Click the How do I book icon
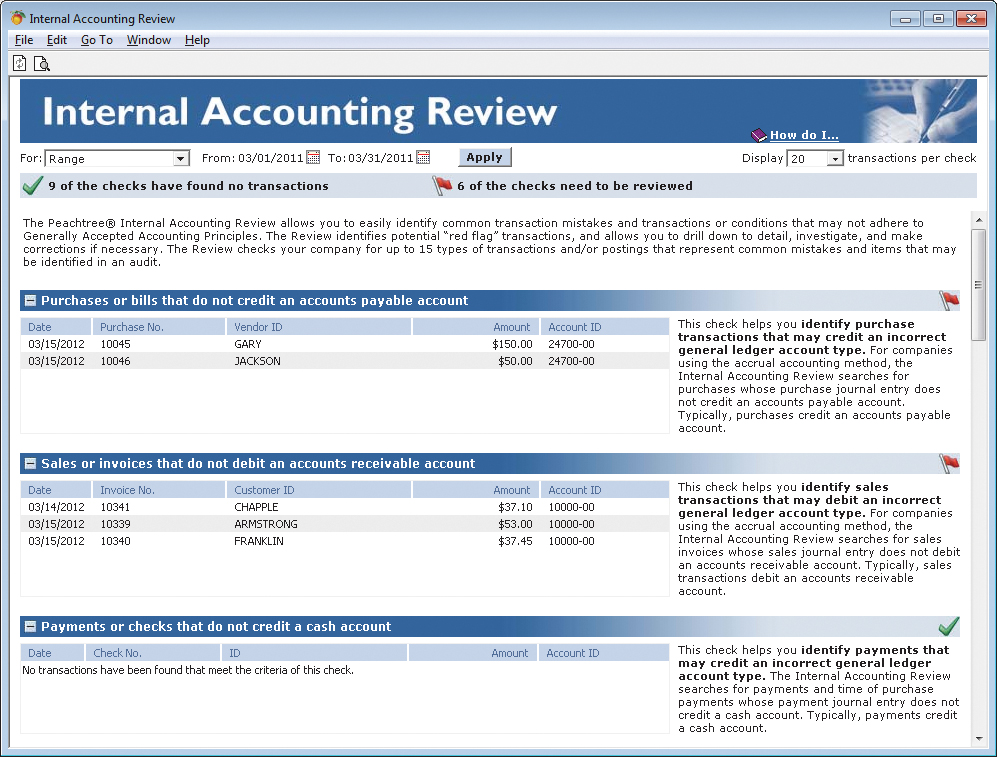Image resolution: width=997 pixels, height=757 pixels. coord(759,135)
